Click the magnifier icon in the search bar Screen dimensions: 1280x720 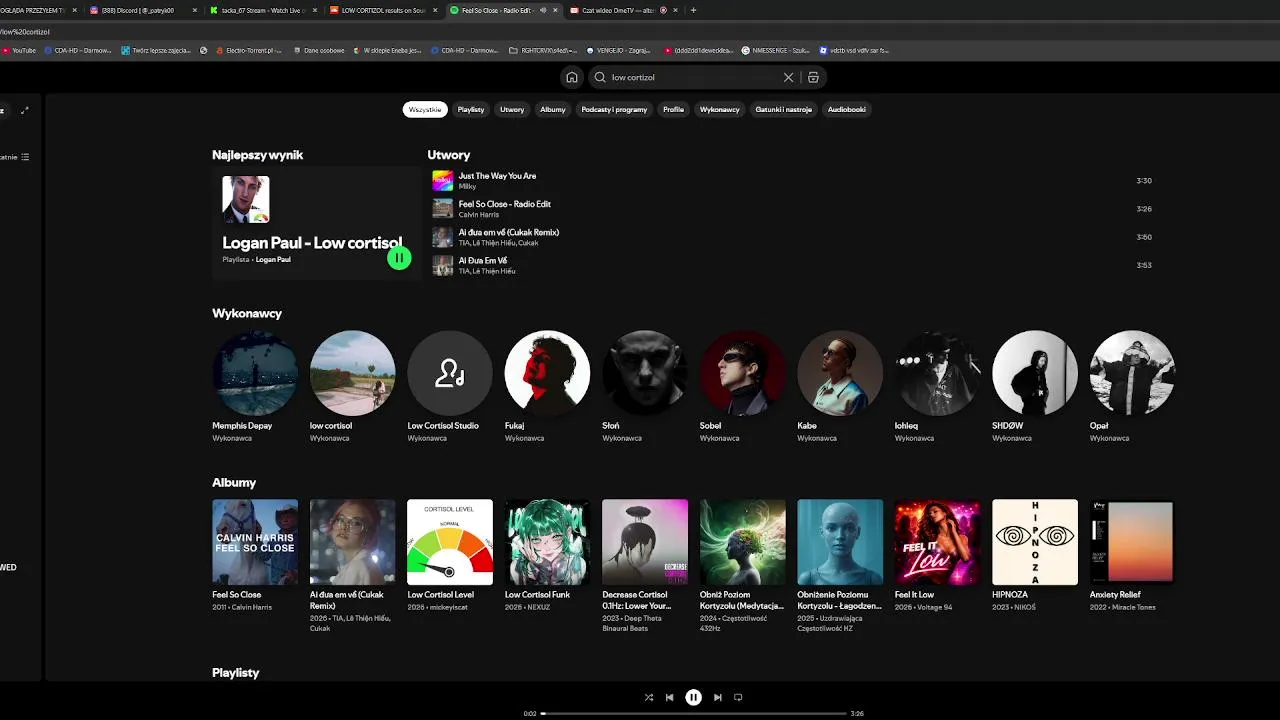point(600,77)
